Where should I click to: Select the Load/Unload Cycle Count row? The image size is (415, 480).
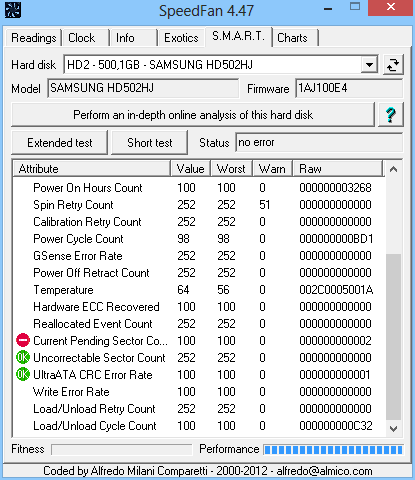[x=199, y=426]
